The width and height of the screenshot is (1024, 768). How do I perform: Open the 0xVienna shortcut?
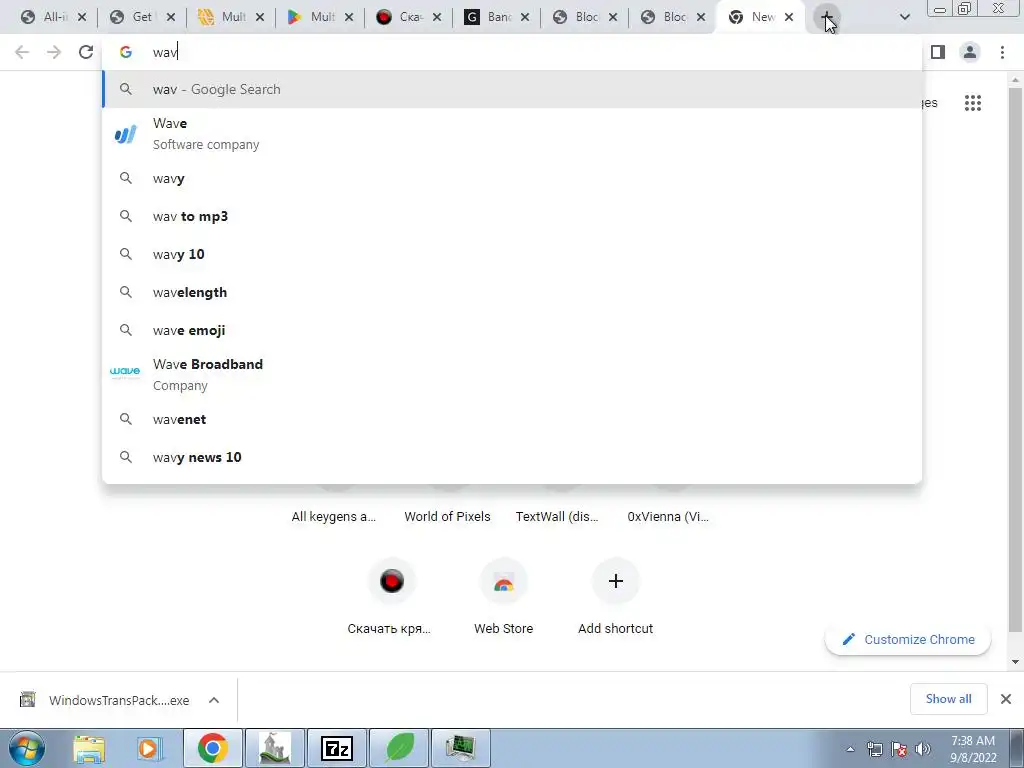(x=668, y=516)
